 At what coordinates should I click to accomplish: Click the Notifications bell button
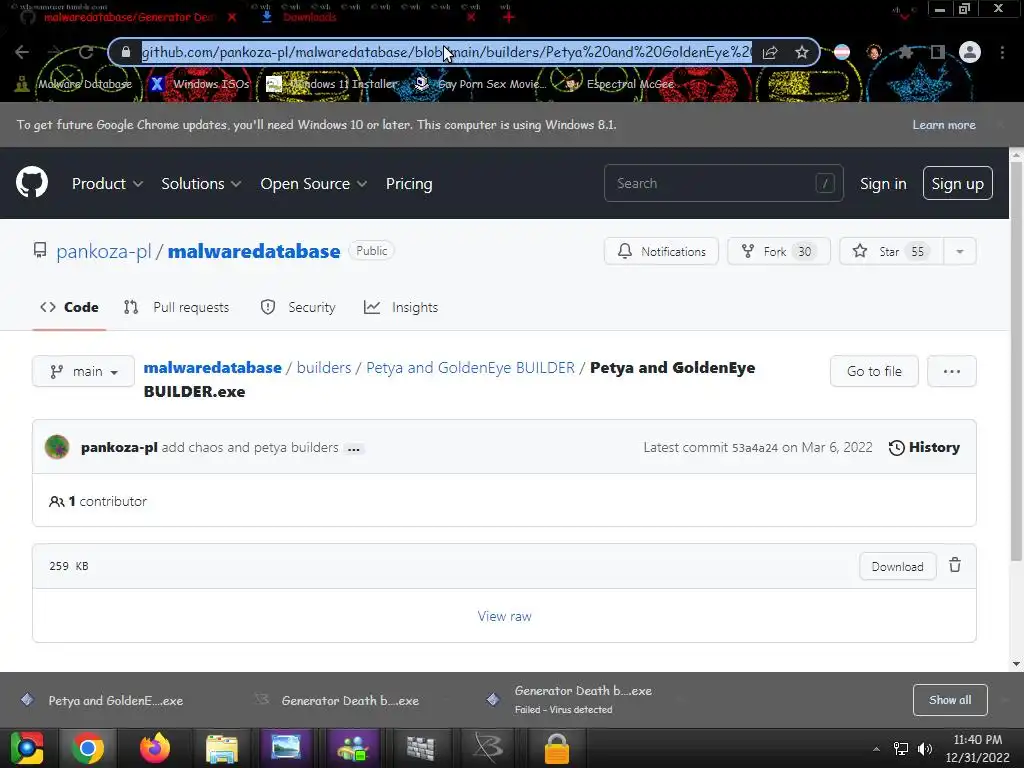661,251
